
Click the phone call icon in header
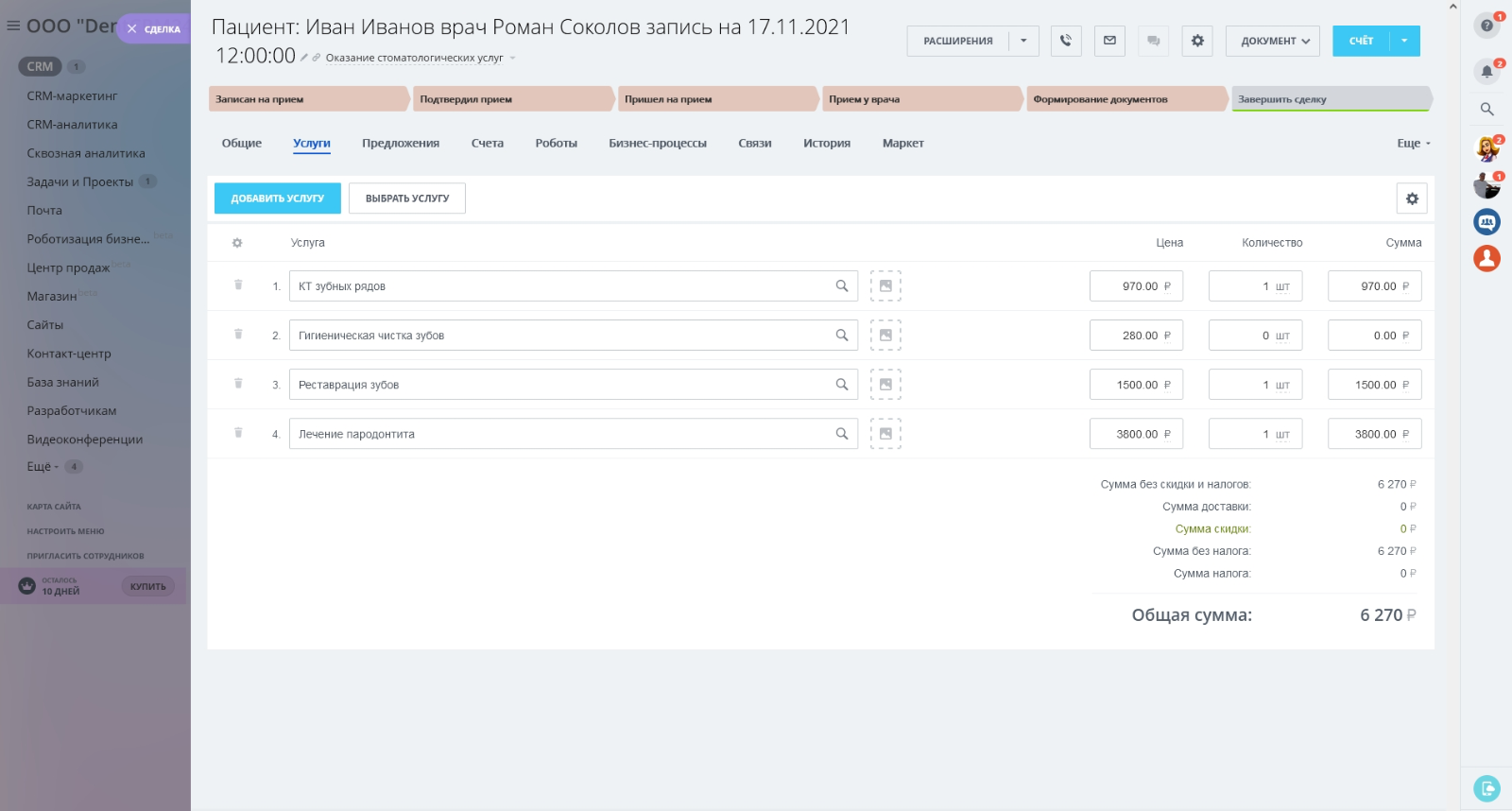click(x=1066, y=41)
